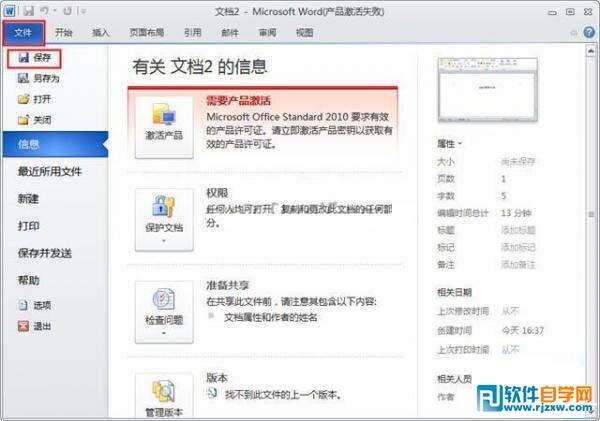Click the 13 分钟 editing time value
This screenshot has height=421, width=600.
tap(516, 213)
